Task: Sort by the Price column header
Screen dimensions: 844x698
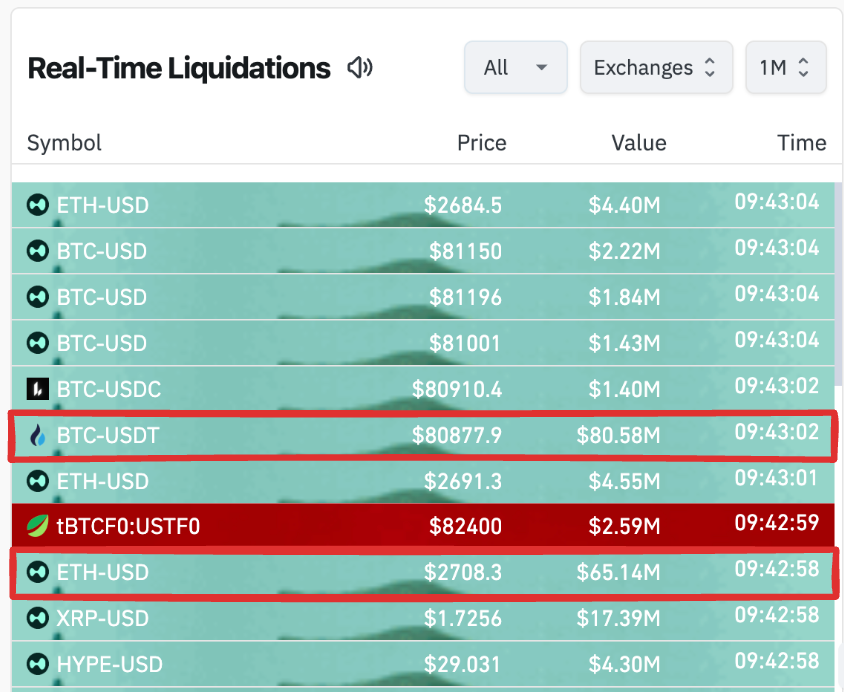Action: (x=481, y=143)
